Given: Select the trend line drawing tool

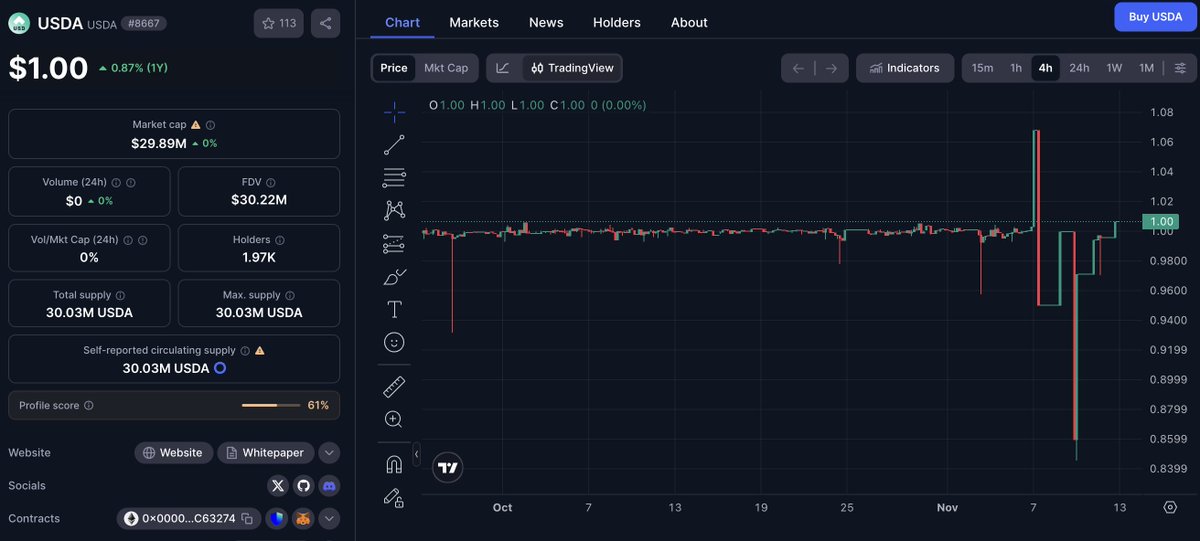Looking at the screenshot, I should [x=394, y=144].
